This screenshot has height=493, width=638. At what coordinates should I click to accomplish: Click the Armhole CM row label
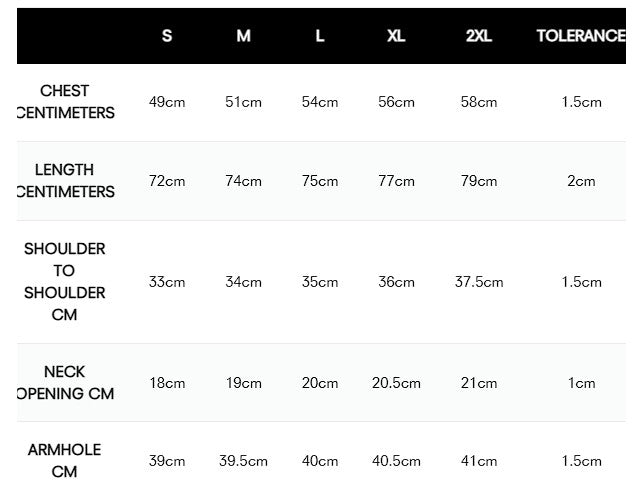point(65,461)
